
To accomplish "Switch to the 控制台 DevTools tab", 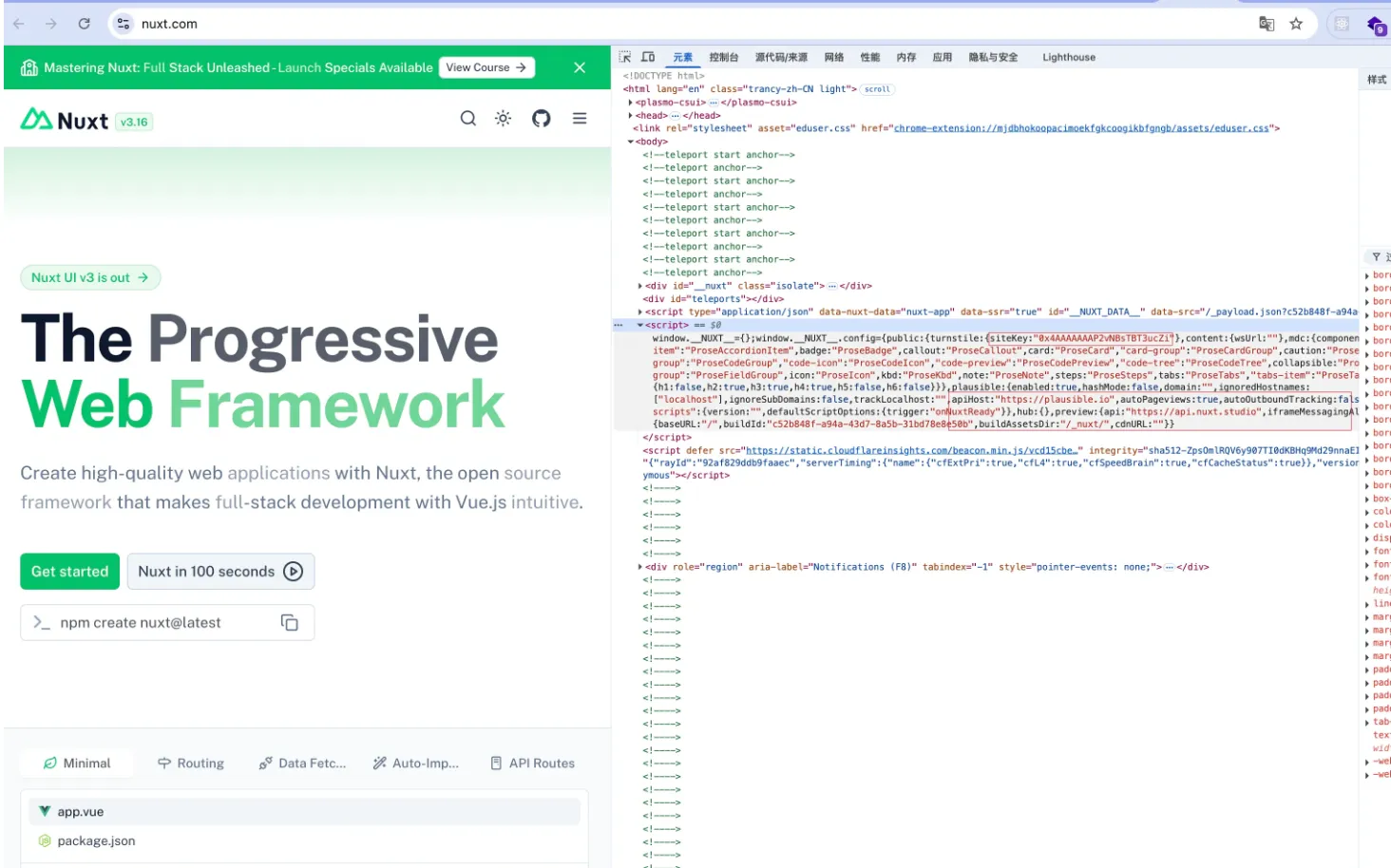I will 724,57.
